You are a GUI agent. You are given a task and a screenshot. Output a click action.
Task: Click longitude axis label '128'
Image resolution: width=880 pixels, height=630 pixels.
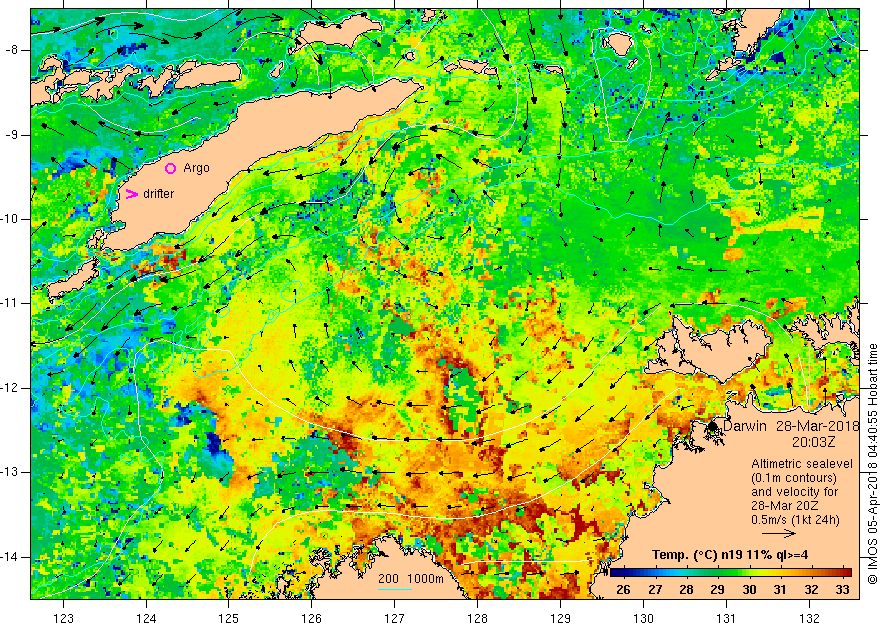(478, 618)
